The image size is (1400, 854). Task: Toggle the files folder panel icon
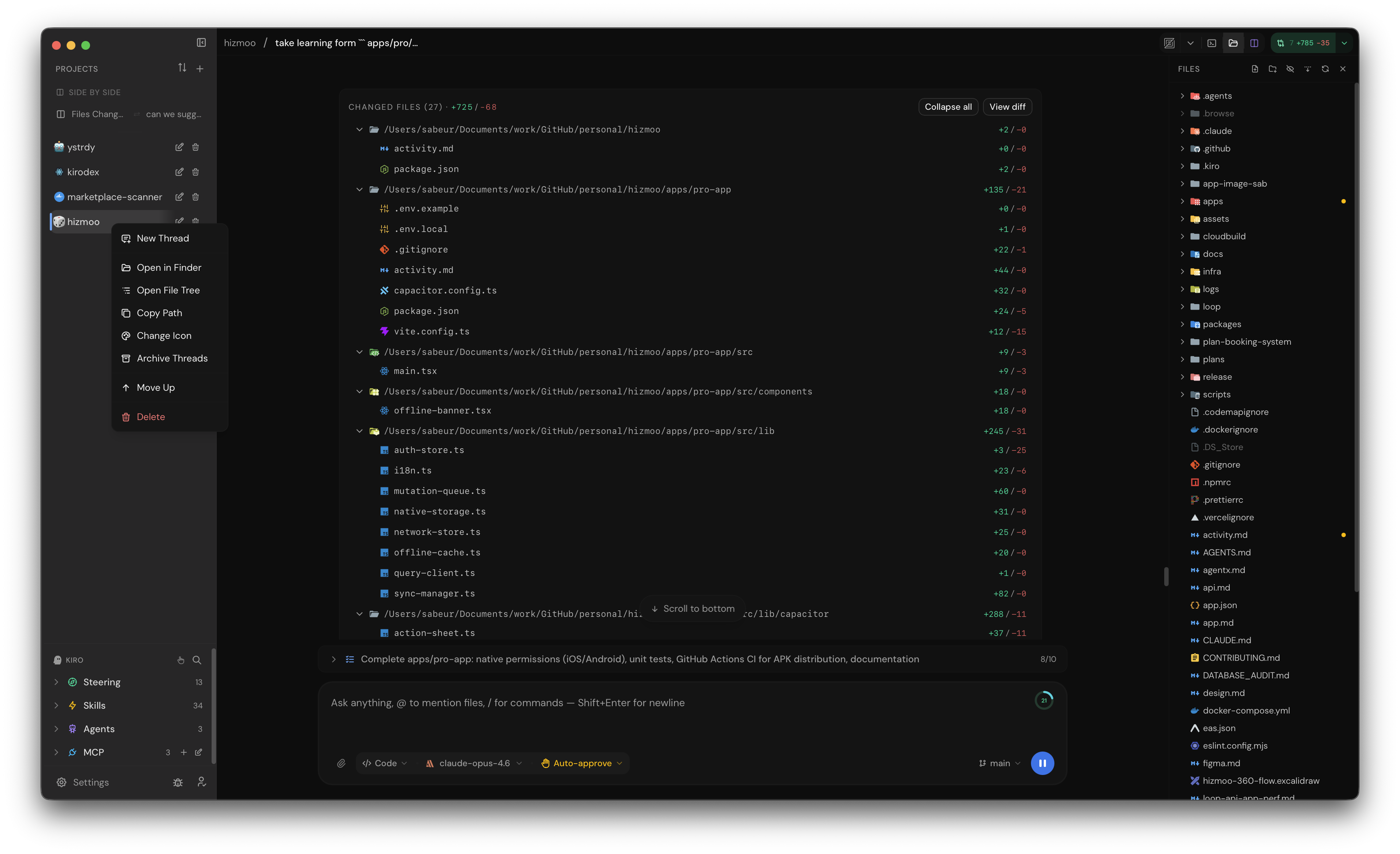1233,43
